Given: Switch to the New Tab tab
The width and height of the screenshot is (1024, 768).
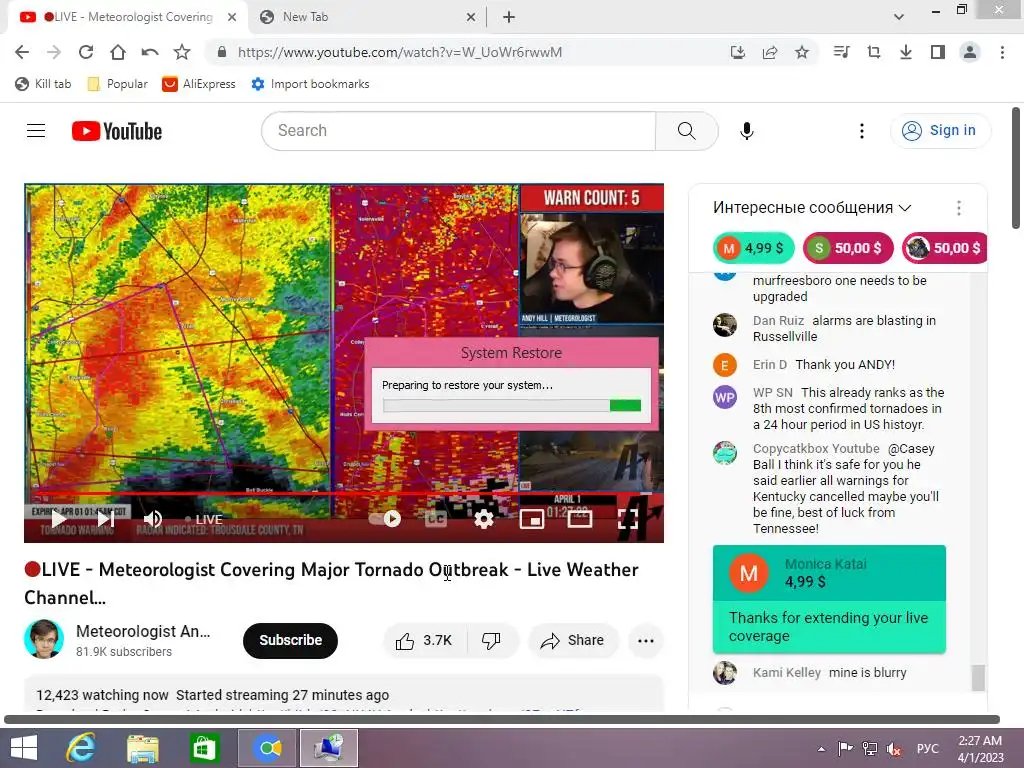Looking at the screenshot, I should [366, 17].
